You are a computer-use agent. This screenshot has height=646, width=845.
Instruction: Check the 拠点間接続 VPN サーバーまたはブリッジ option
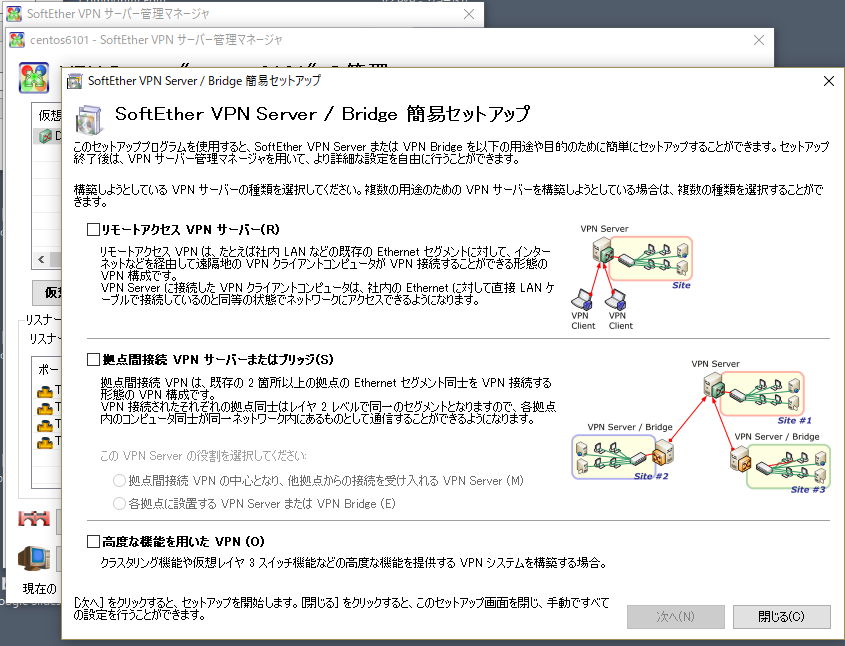tap(94, 359)
